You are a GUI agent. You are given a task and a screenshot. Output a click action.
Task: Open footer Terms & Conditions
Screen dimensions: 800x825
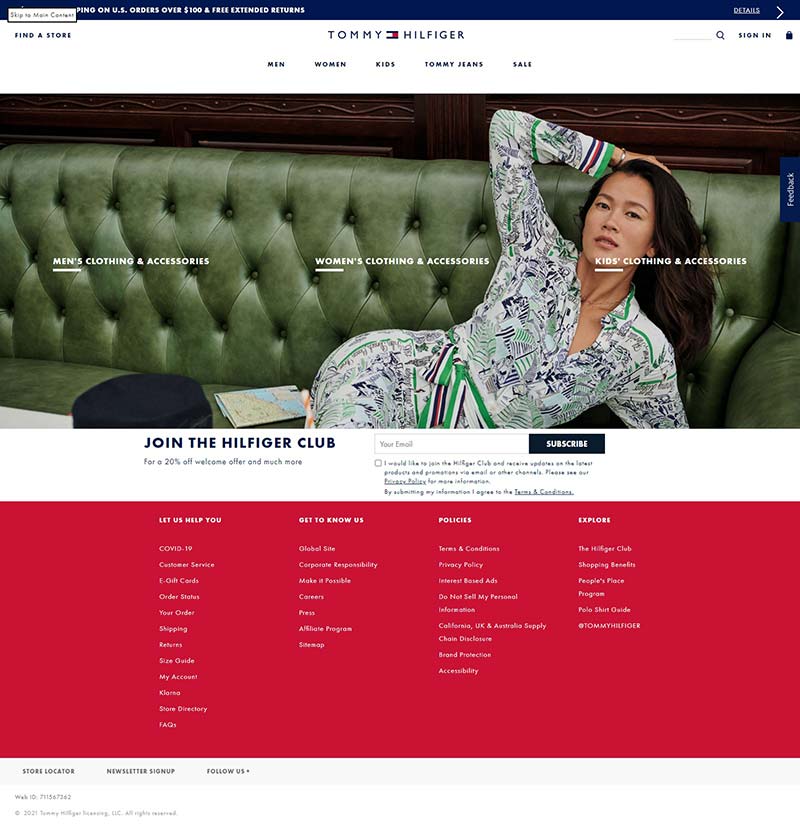(468, 548)
